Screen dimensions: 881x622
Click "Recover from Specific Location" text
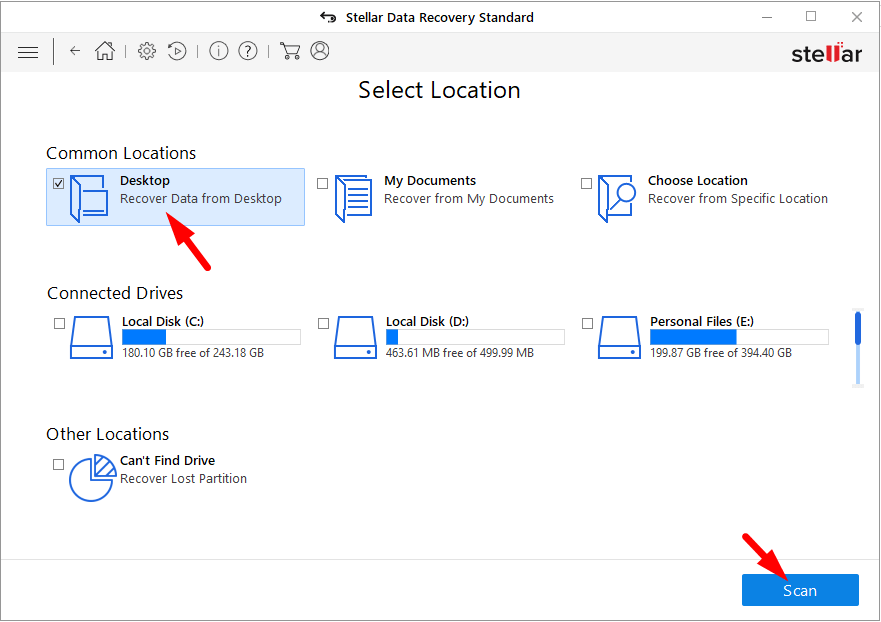point(738,199)
